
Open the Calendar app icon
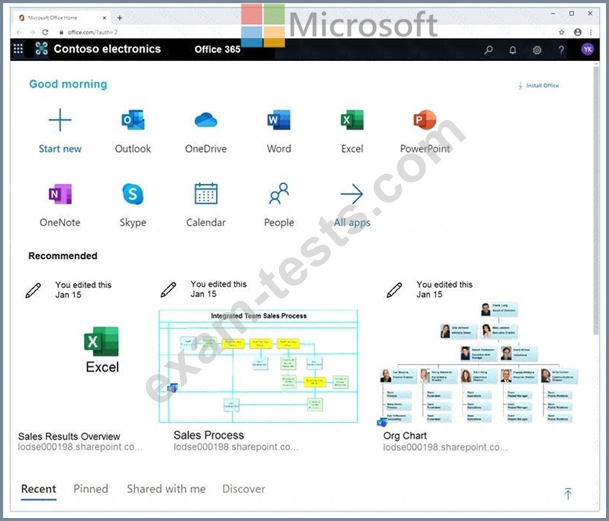pos(206,193)
